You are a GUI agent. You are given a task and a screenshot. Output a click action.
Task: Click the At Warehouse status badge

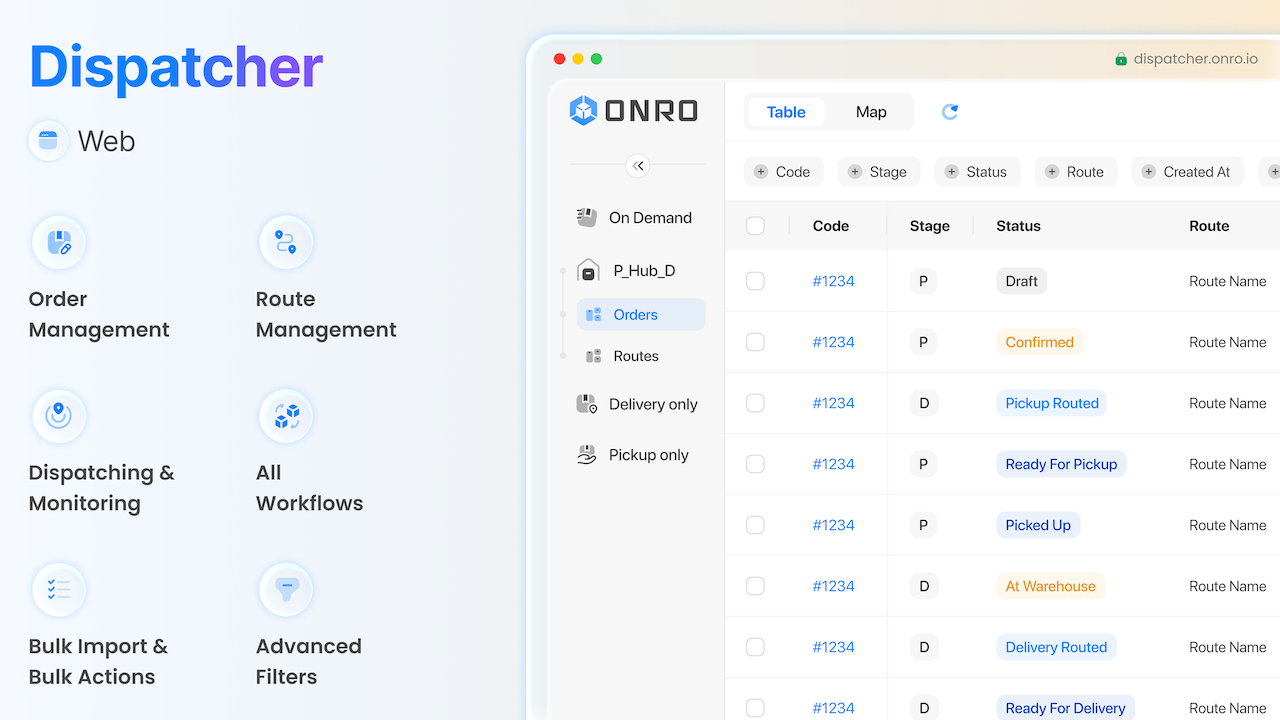[1050, 586]
